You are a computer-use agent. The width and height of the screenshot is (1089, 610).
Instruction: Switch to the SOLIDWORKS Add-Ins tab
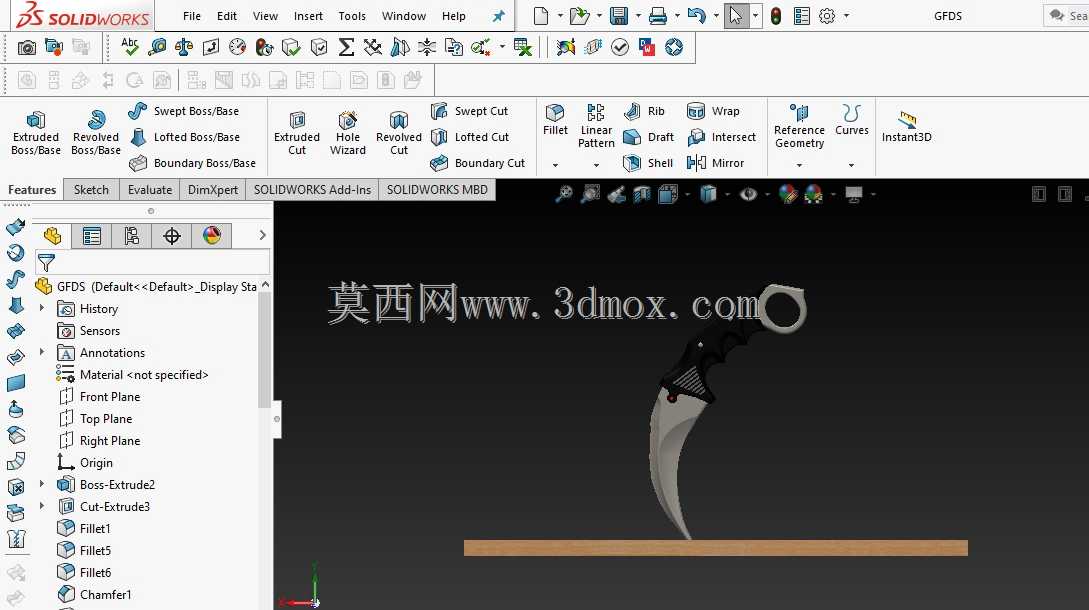click(x=312, y=190)
